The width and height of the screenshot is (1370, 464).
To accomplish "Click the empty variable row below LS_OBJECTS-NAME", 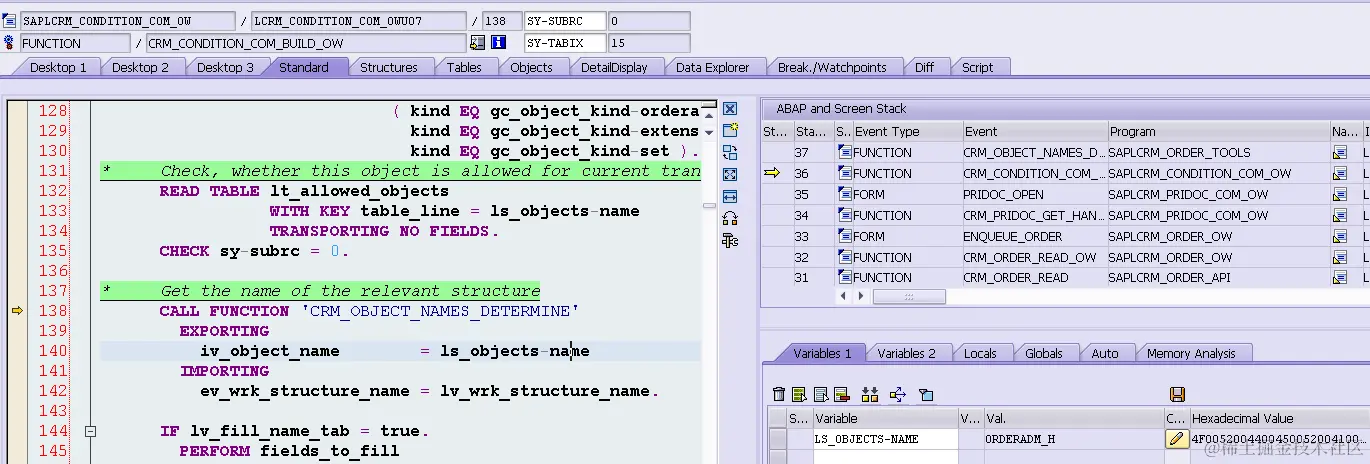I will tap(885, 456).
